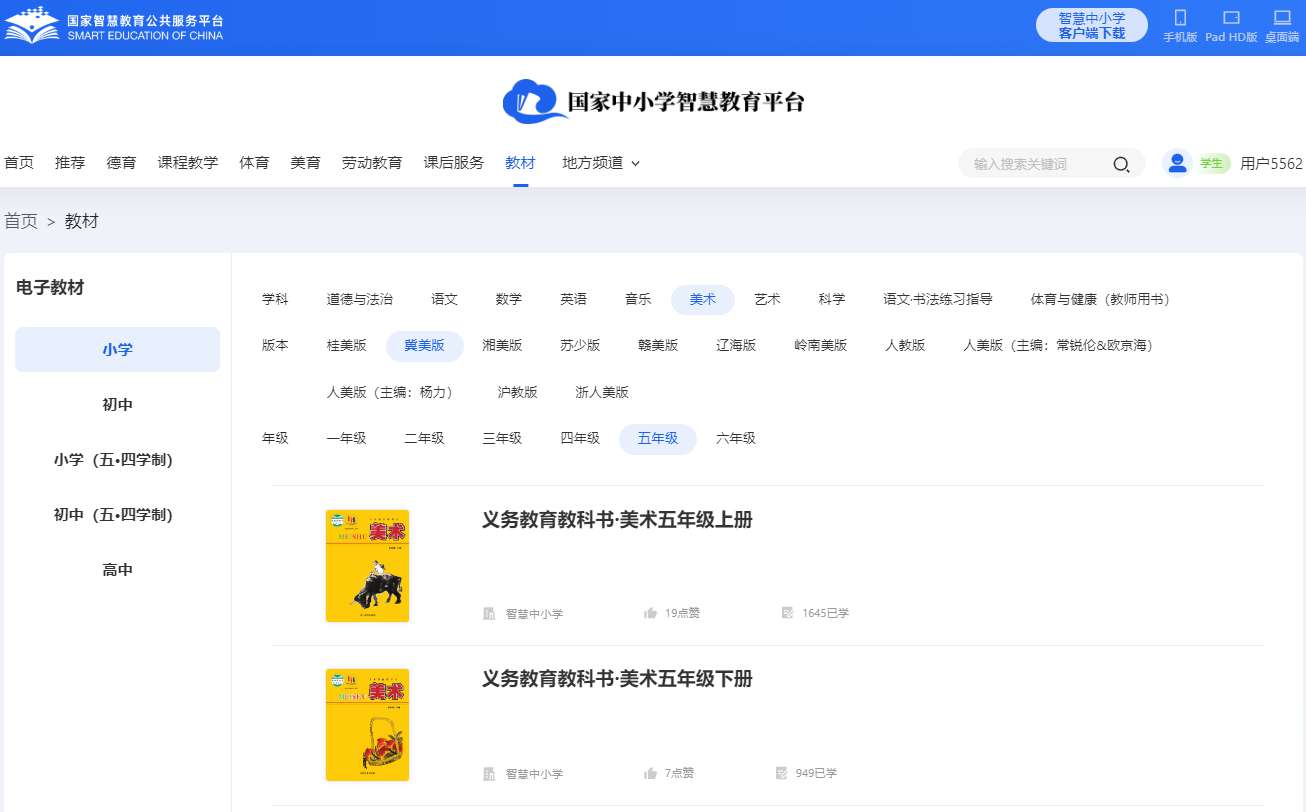
Task: Select the 赣美版 edition
Action: click(658, 345)
